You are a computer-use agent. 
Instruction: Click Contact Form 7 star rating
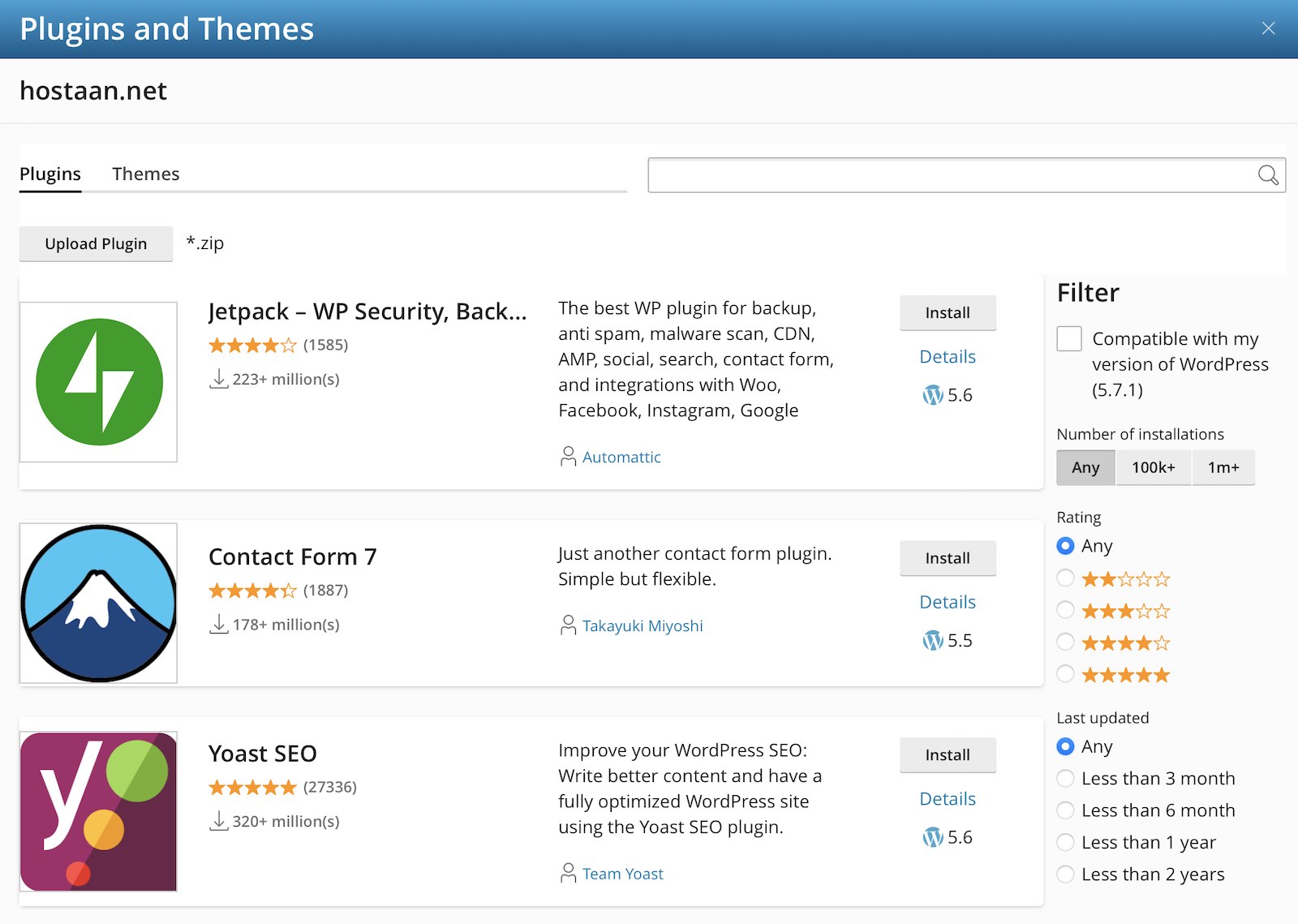click(252, 591)
